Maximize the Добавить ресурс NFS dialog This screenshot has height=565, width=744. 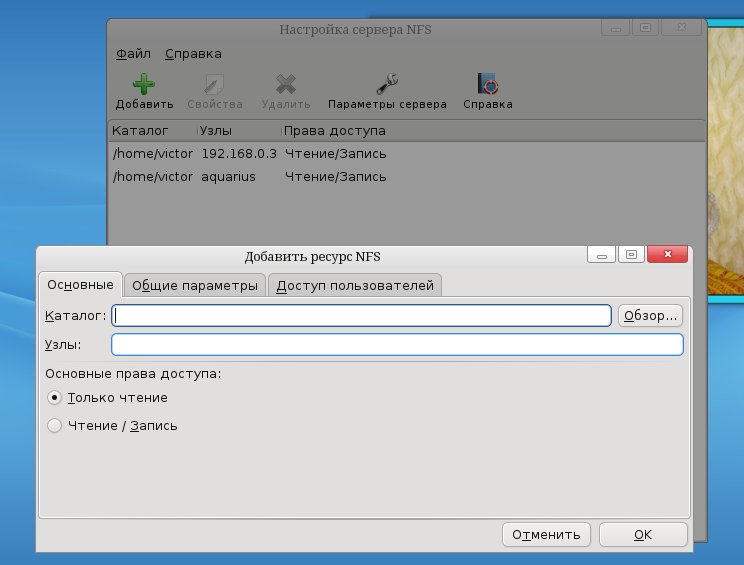tap(631, 255)
